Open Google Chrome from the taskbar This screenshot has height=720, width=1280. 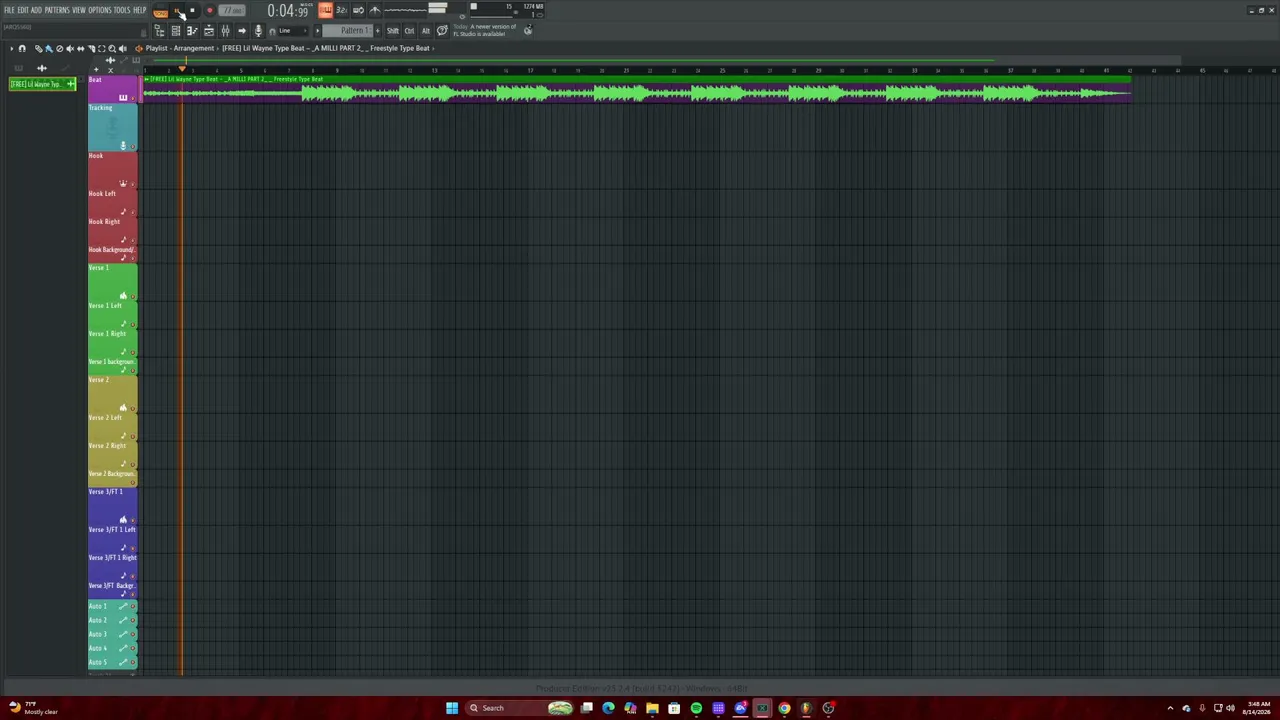(x=784, y=708)
